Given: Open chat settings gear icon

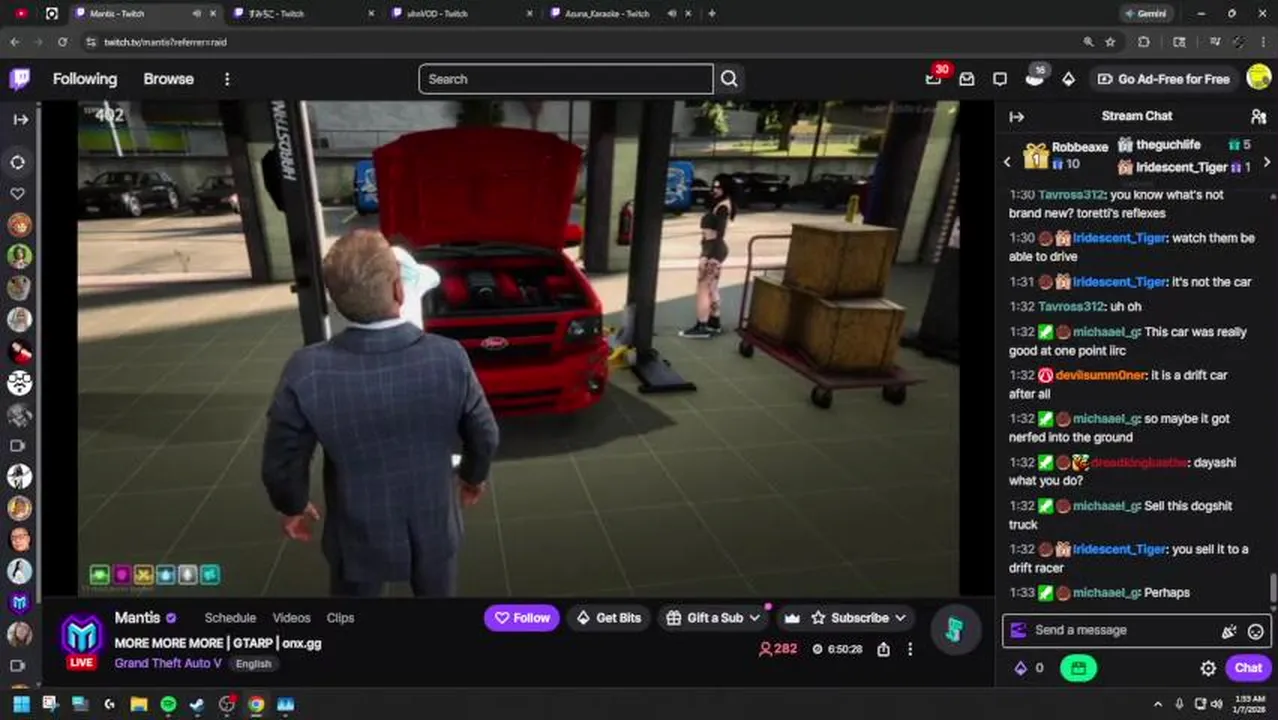Looking at the screenshot, I should point(1208,668).
